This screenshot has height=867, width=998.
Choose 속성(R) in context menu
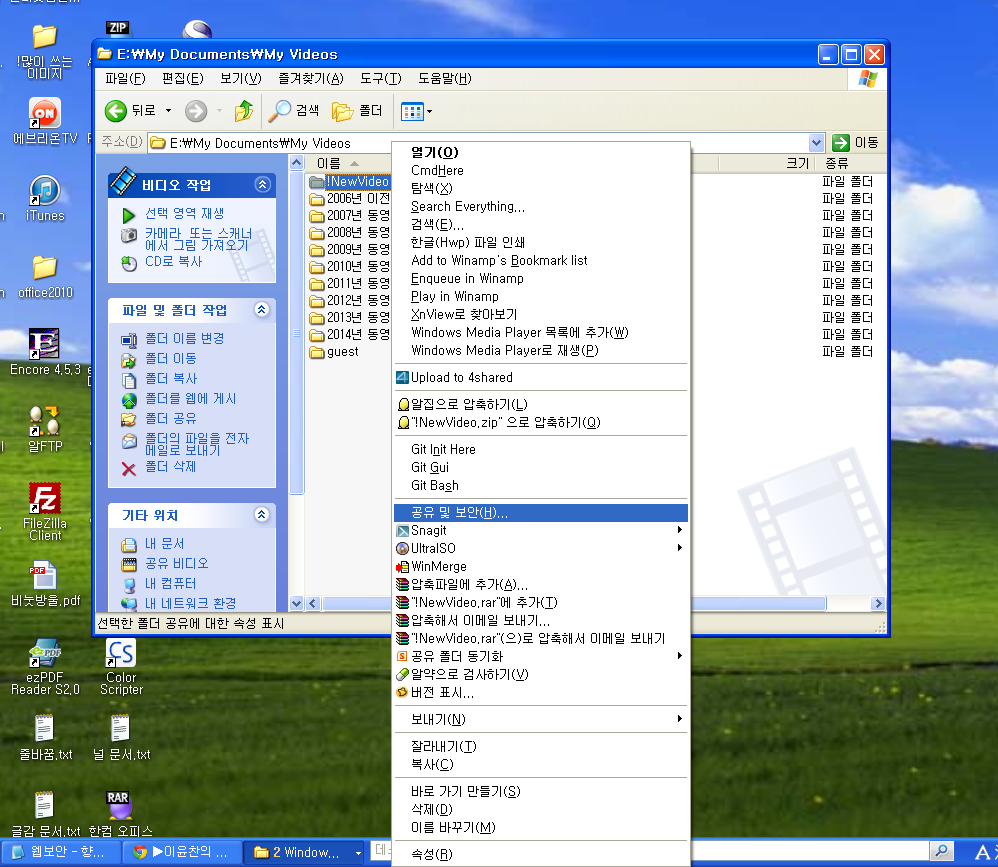(x=540, y=854)
